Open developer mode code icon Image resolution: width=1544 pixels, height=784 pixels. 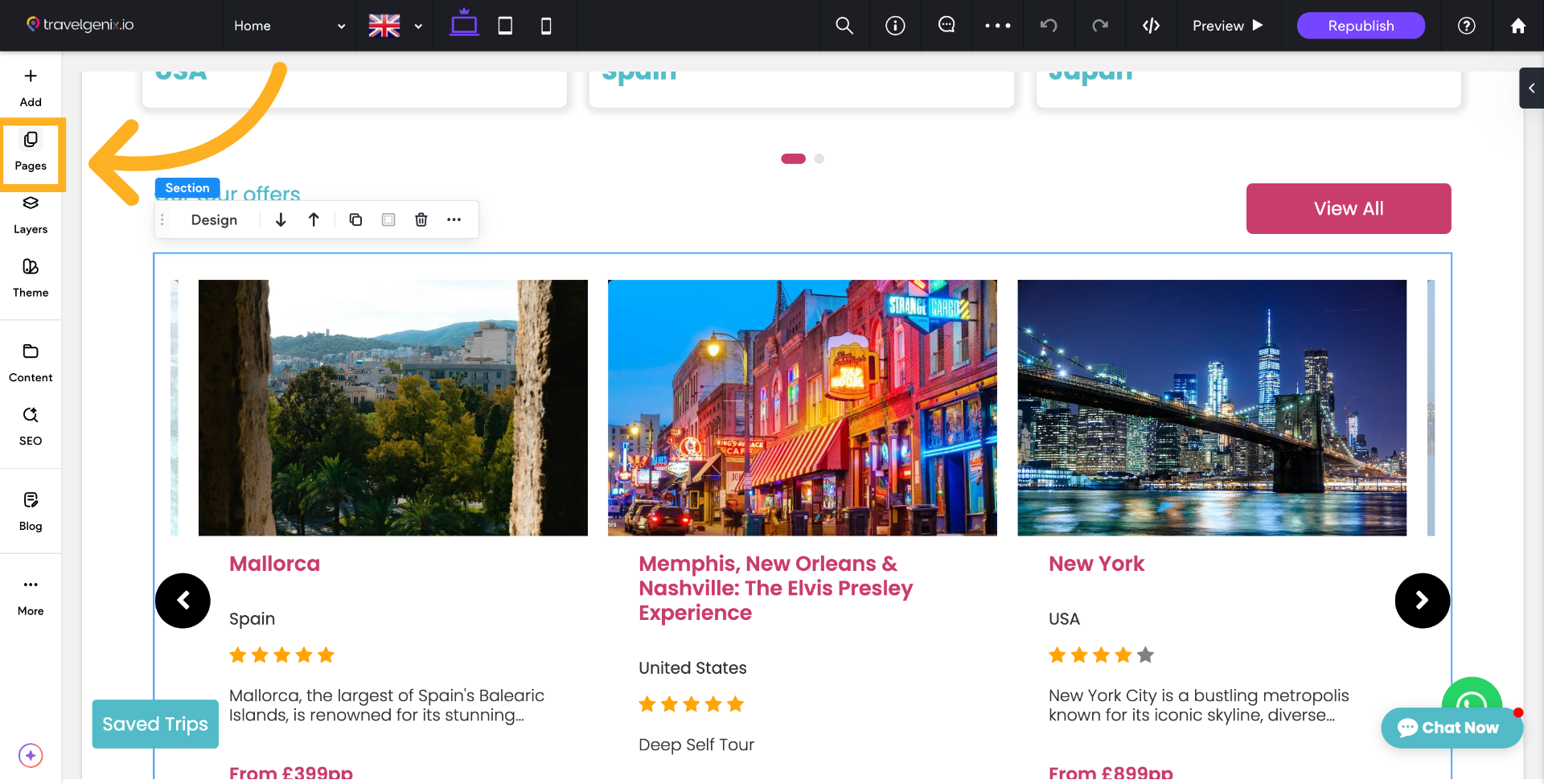1151,26
